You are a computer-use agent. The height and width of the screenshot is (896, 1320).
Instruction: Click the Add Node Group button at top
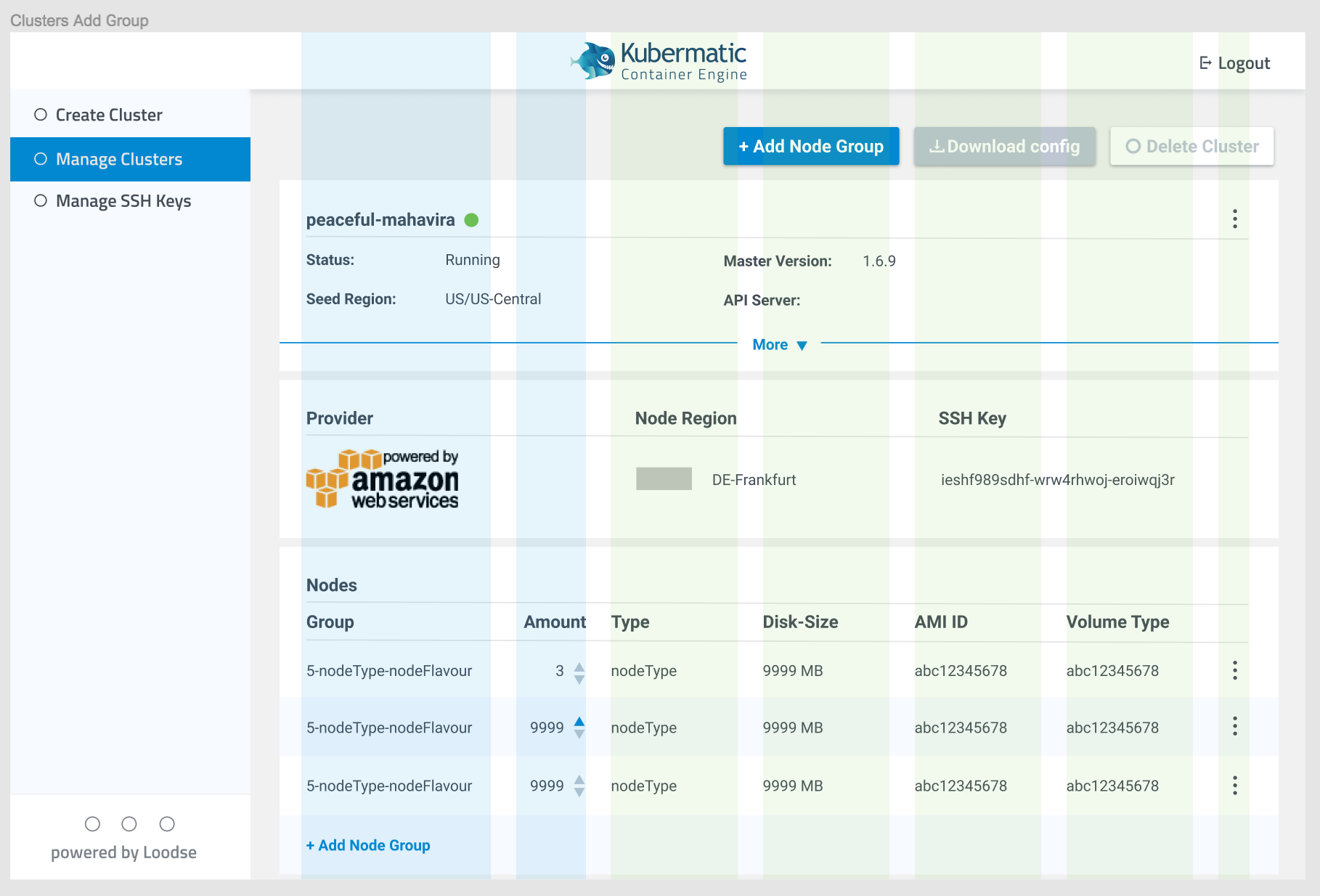pos(810,146)
